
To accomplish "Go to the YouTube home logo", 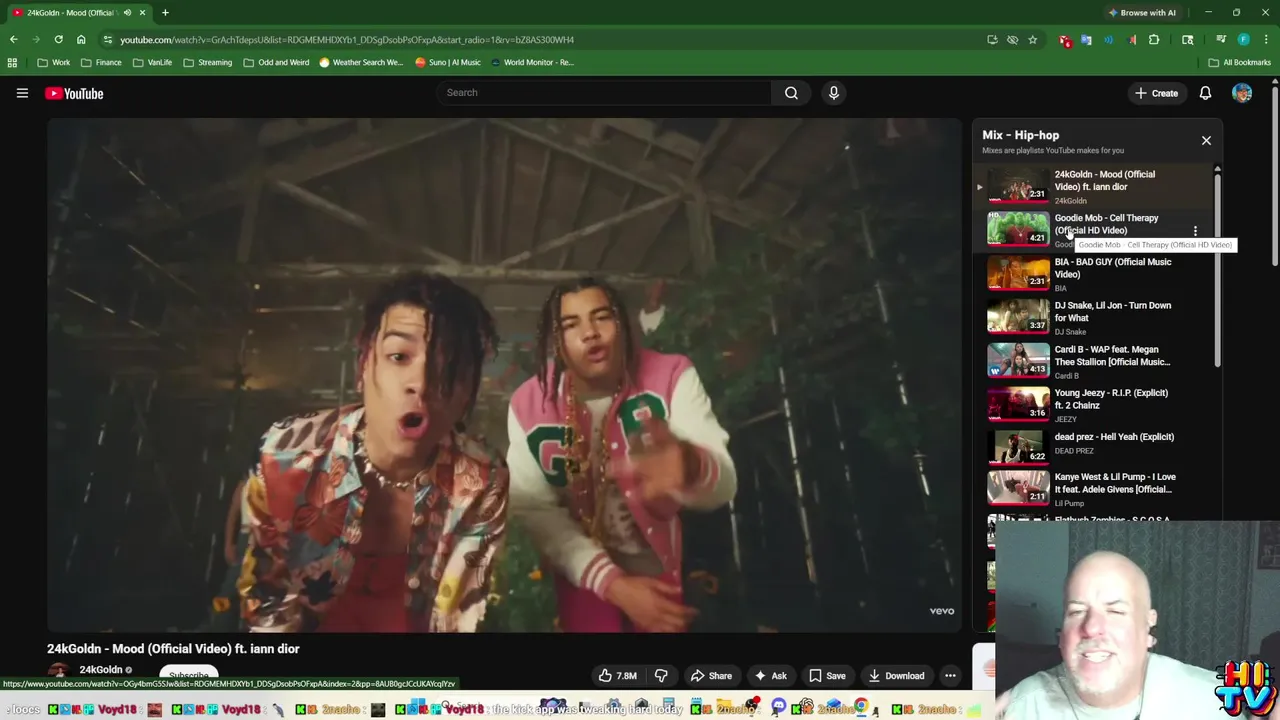I will 74,93.
